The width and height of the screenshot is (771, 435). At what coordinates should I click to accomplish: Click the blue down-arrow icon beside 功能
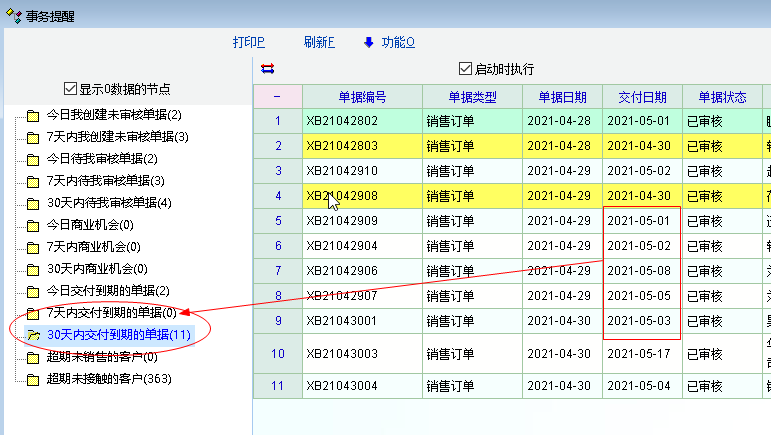[x=368, y=42]
